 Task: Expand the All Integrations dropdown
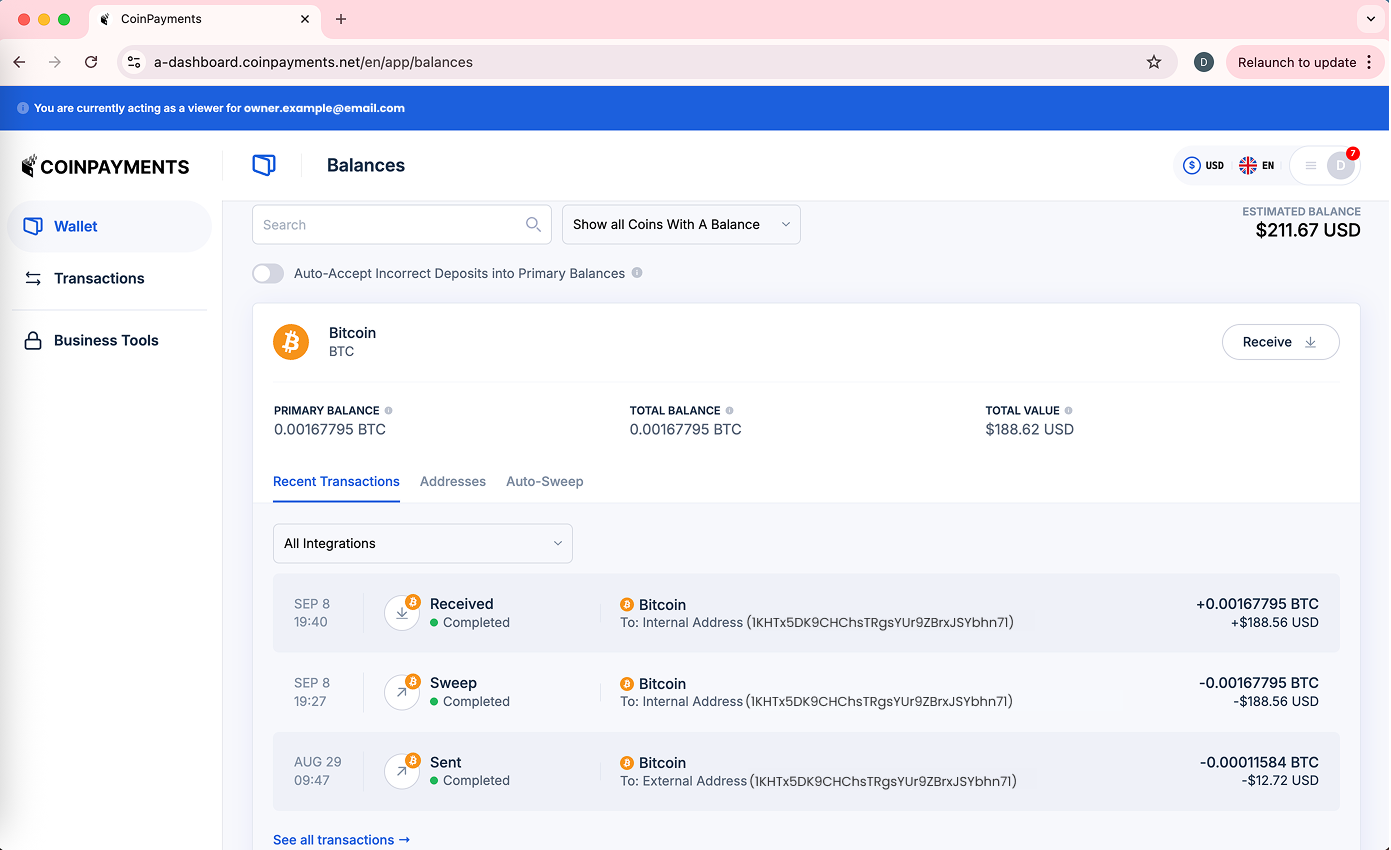point(422,543)
